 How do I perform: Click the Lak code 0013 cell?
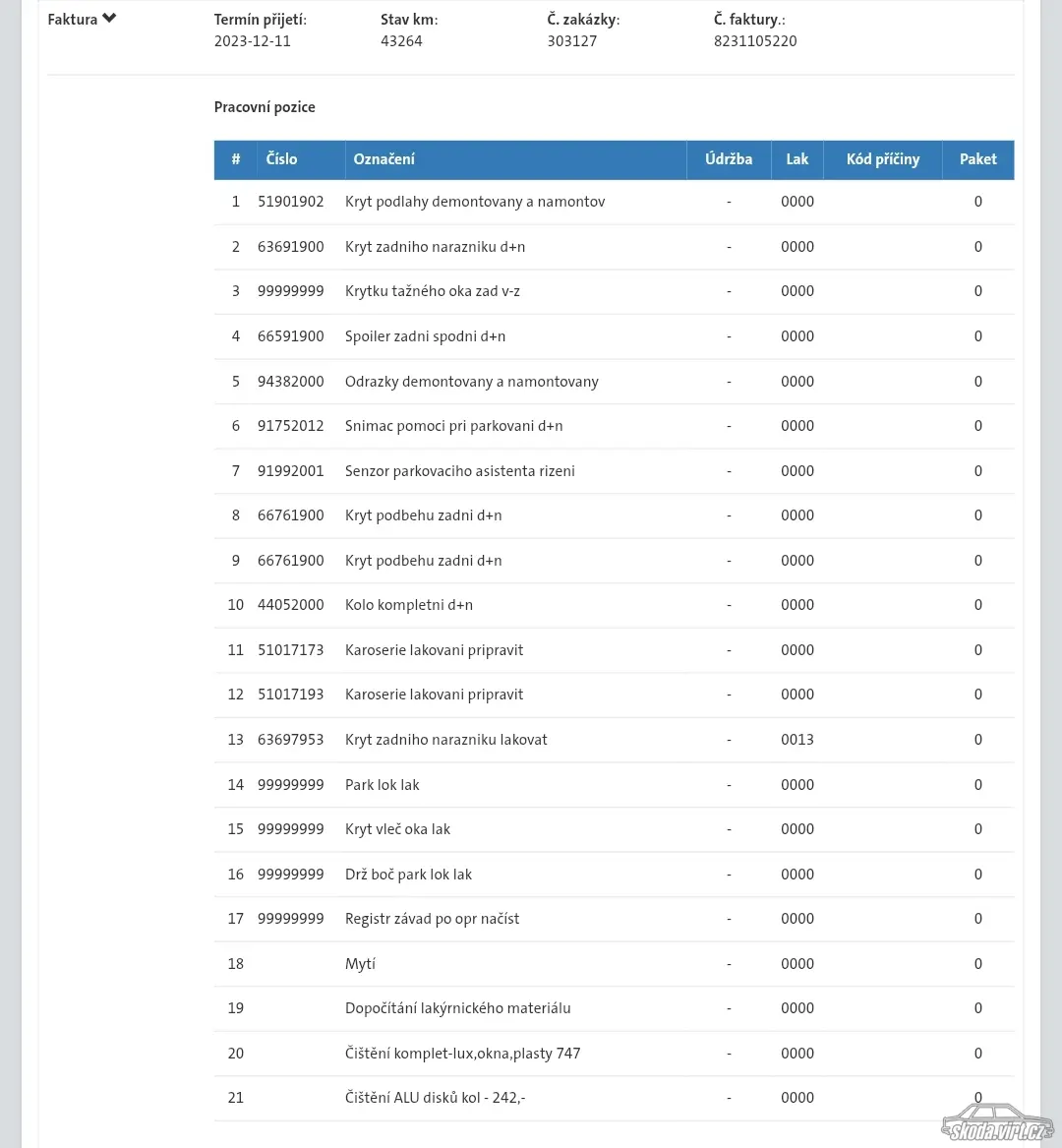tap(797, 740)
